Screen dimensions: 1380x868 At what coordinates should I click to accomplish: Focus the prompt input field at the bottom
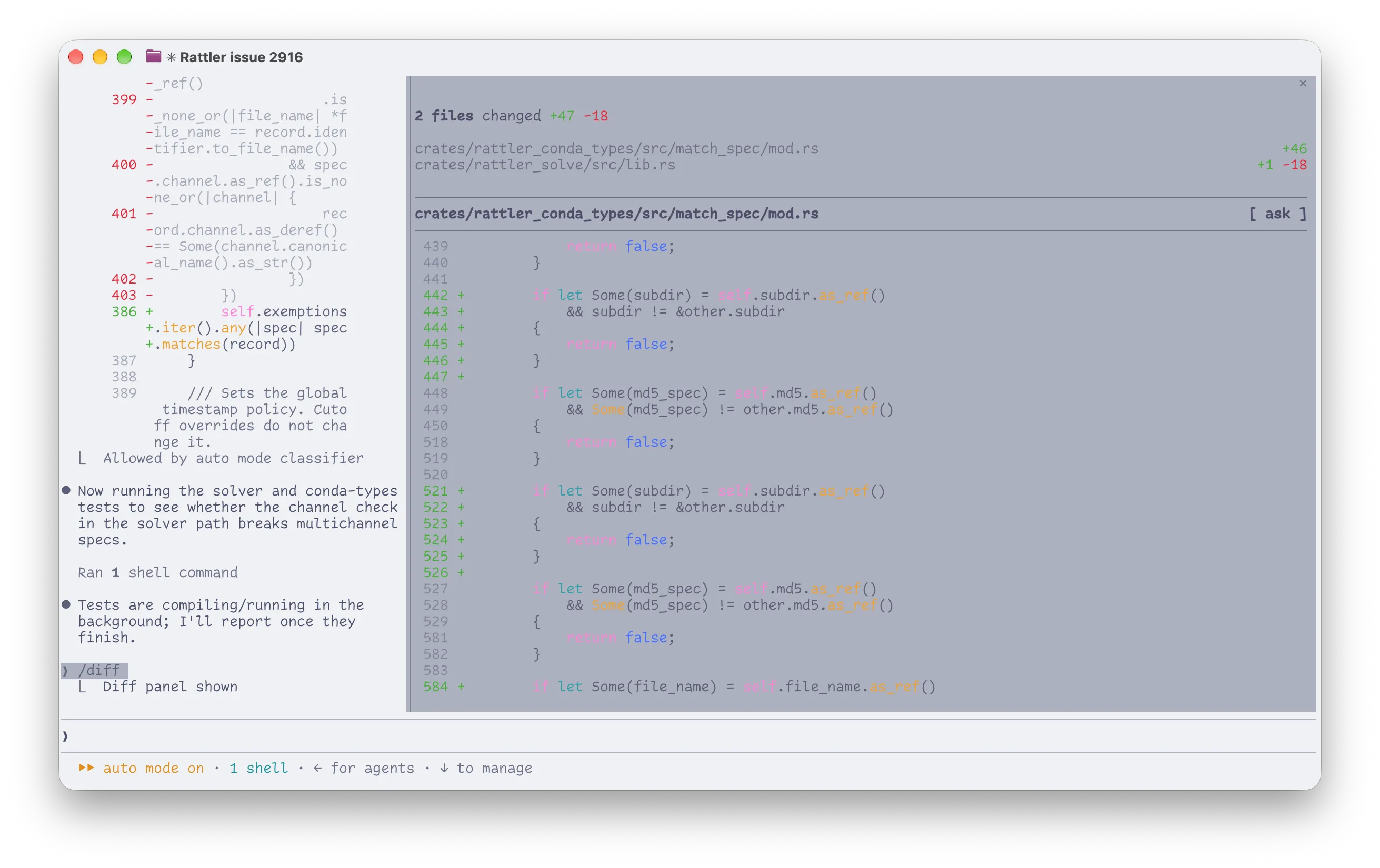(688, 735)
